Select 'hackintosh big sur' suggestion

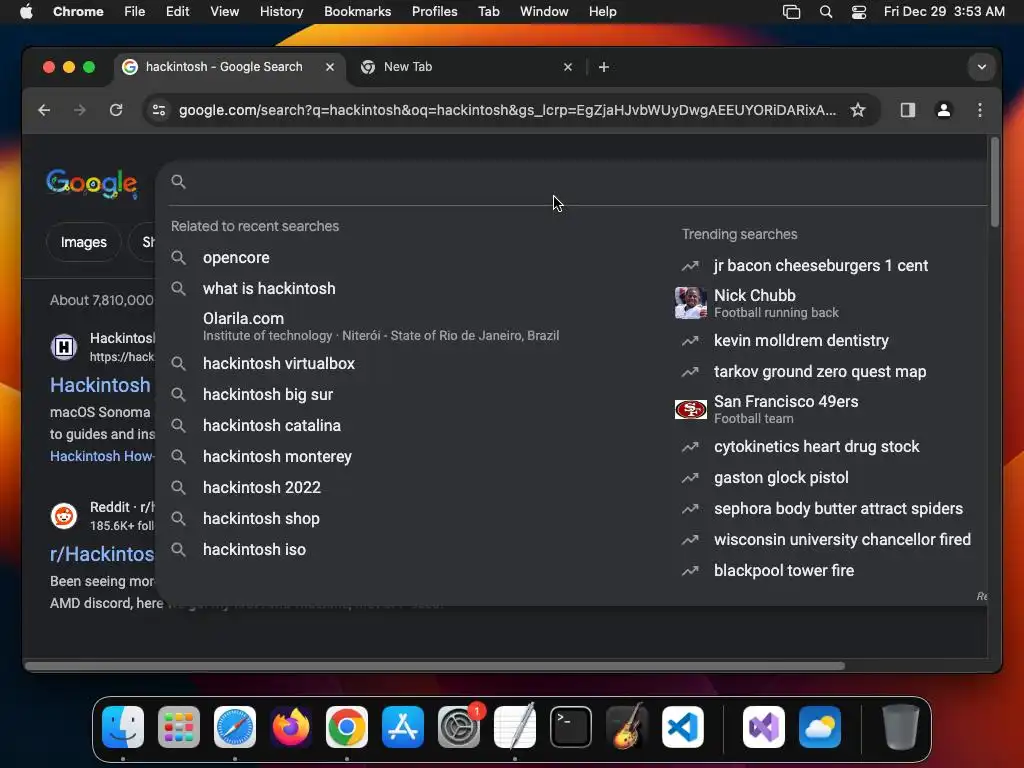268,394
